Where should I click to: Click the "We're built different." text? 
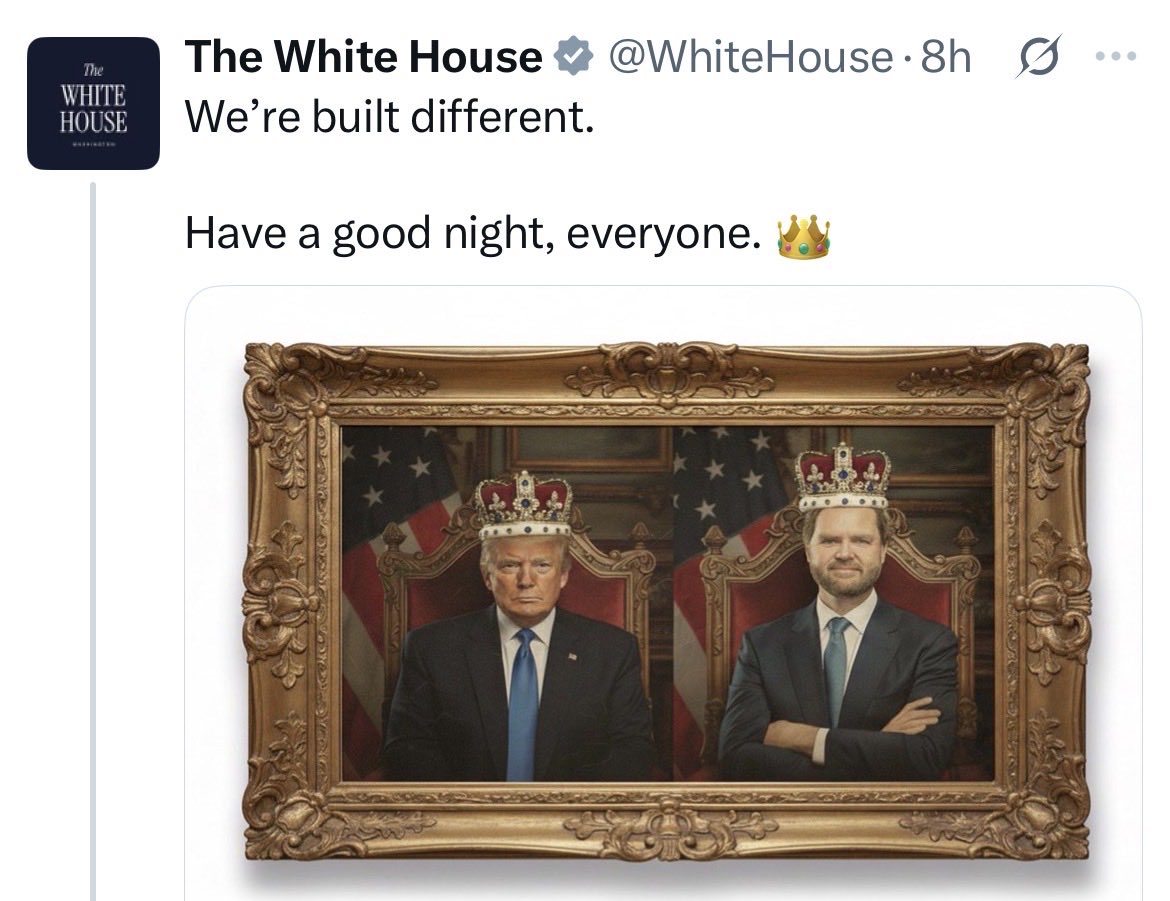pyautogui.click(x=390, y=117)
